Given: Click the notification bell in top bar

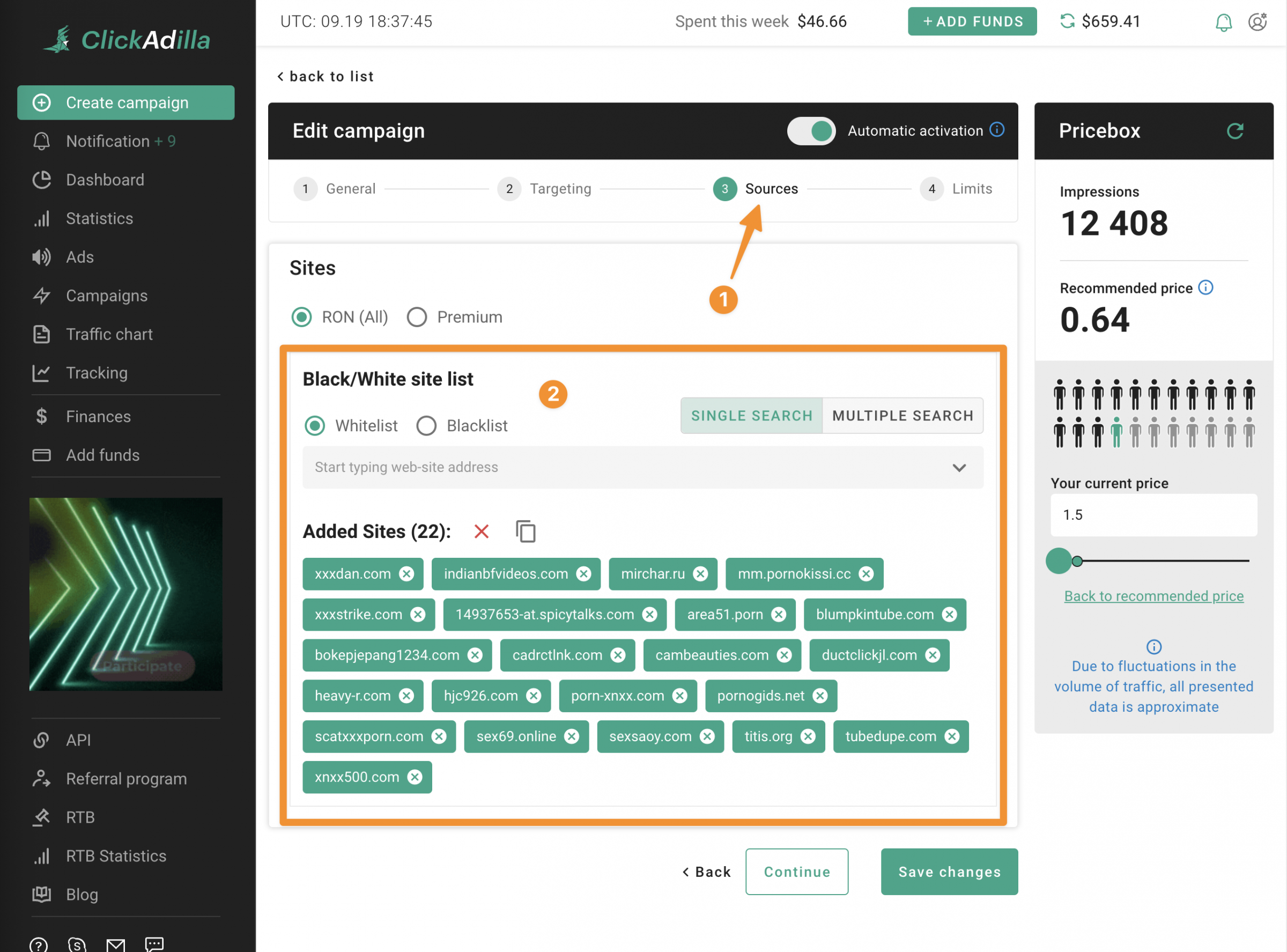Looking at the screenshot, I should click(1223, 22).
